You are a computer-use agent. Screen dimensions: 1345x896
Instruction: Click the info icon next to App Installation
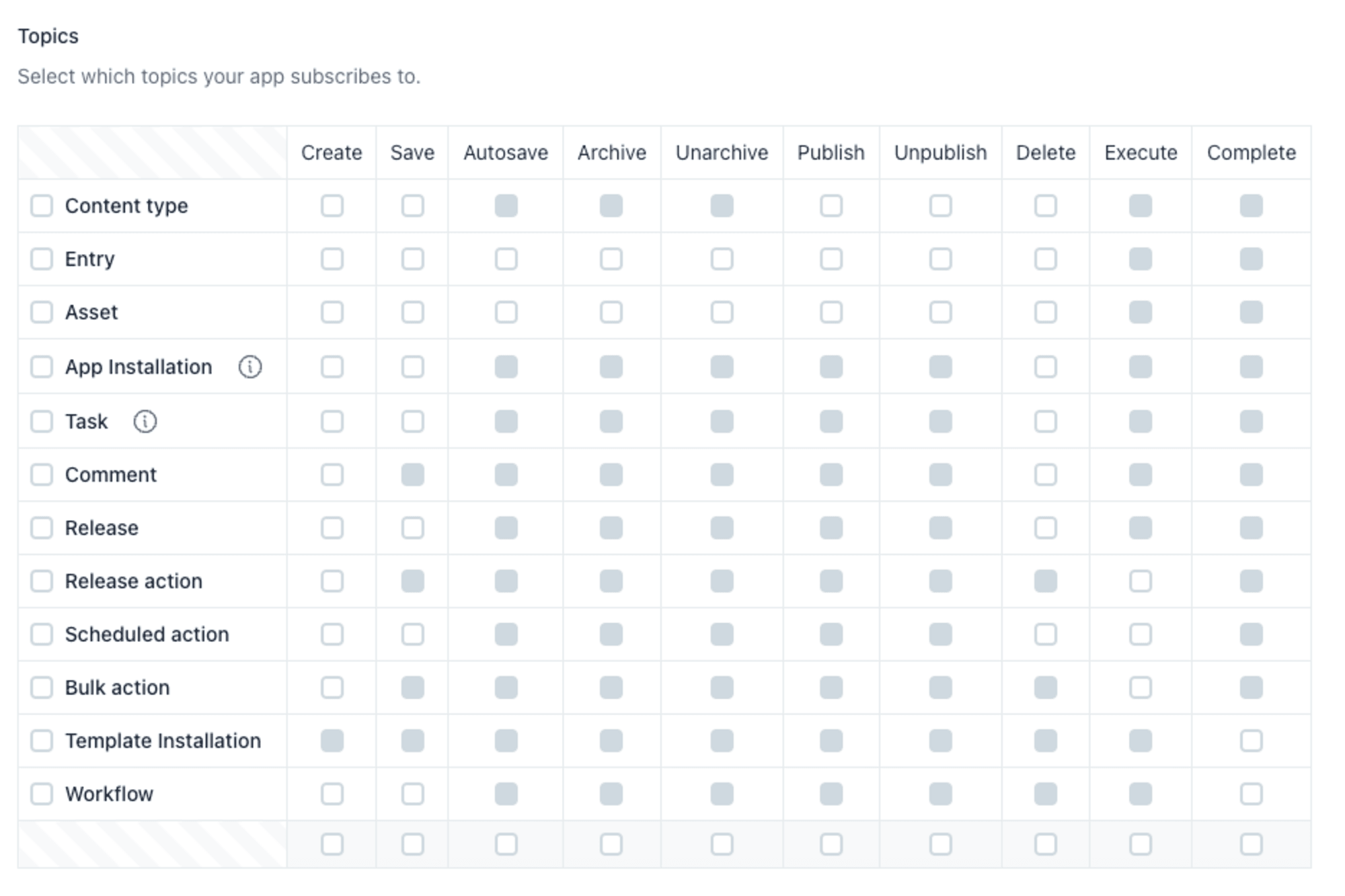(x=253, y=366)
